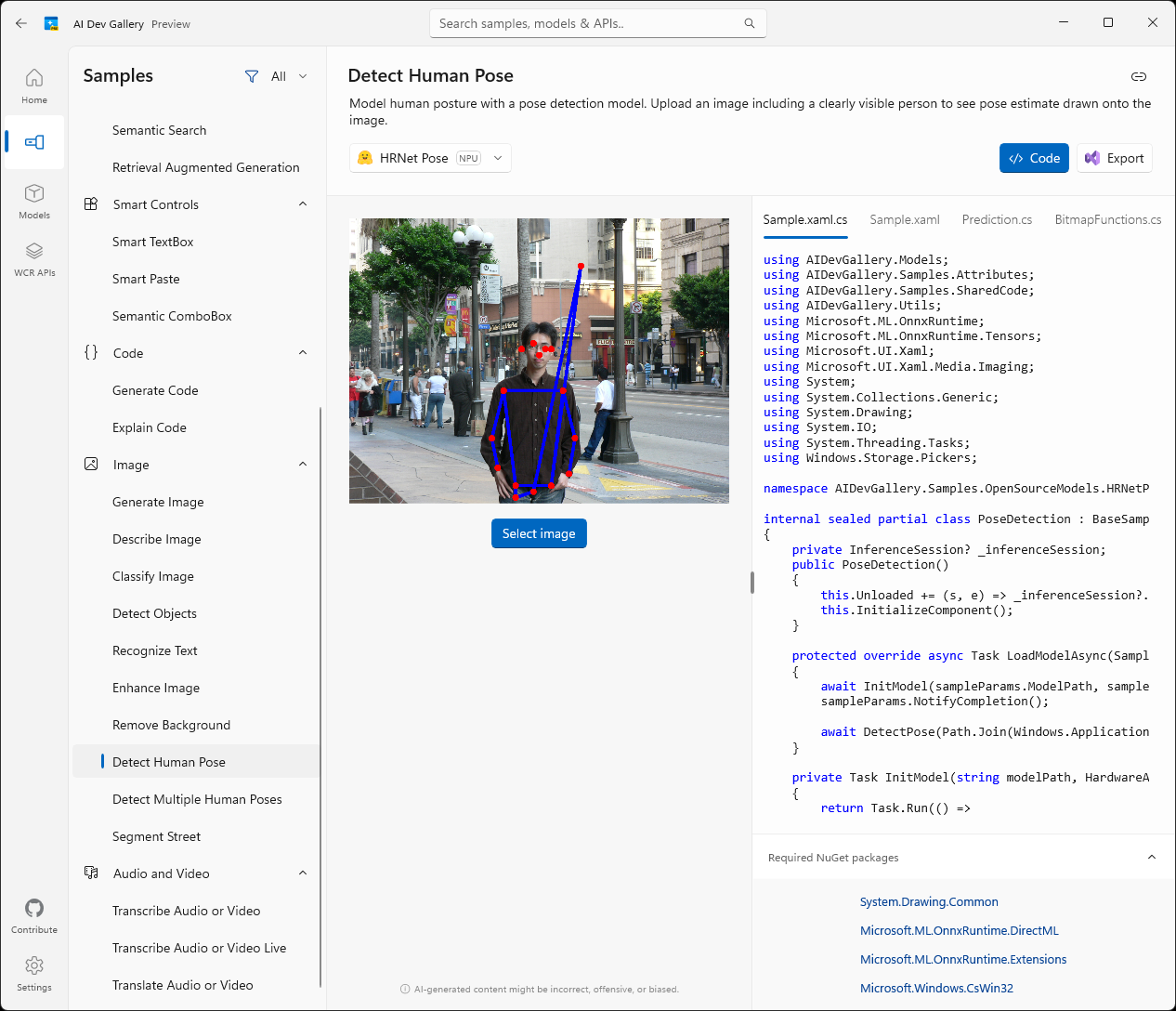Screen dimensions: 1176x1011
Task: Focus the search samples input field
Action: pyautogui.click(x=585, y=23)
